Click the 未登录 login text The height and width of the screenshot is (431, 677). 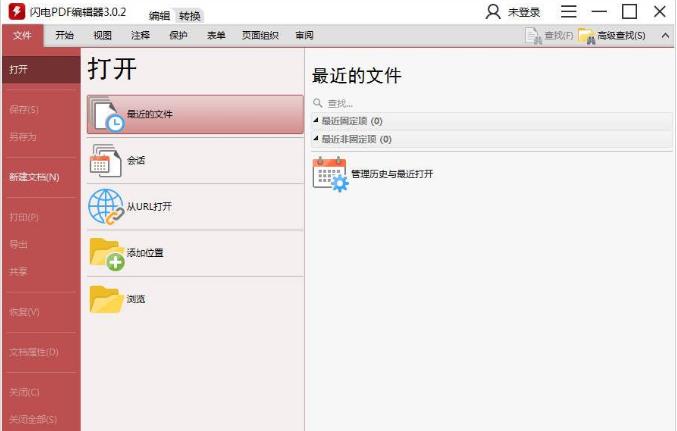[524, 13]
